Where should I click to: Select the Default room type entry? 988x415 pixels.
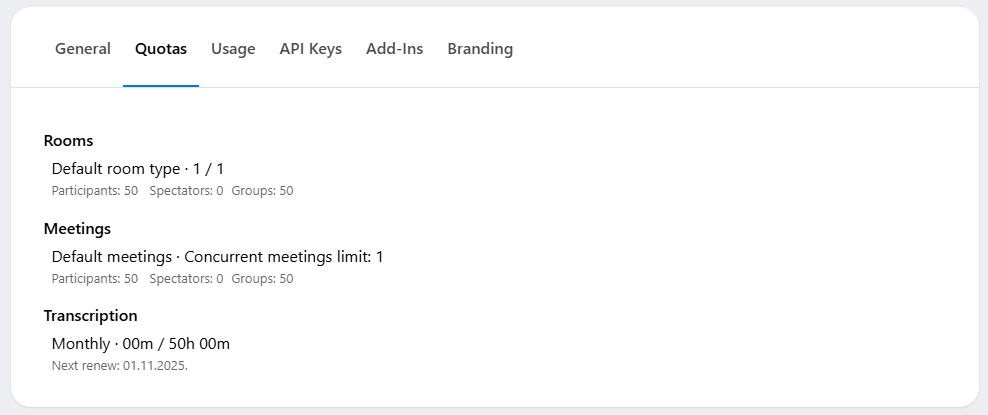[138, 169]
